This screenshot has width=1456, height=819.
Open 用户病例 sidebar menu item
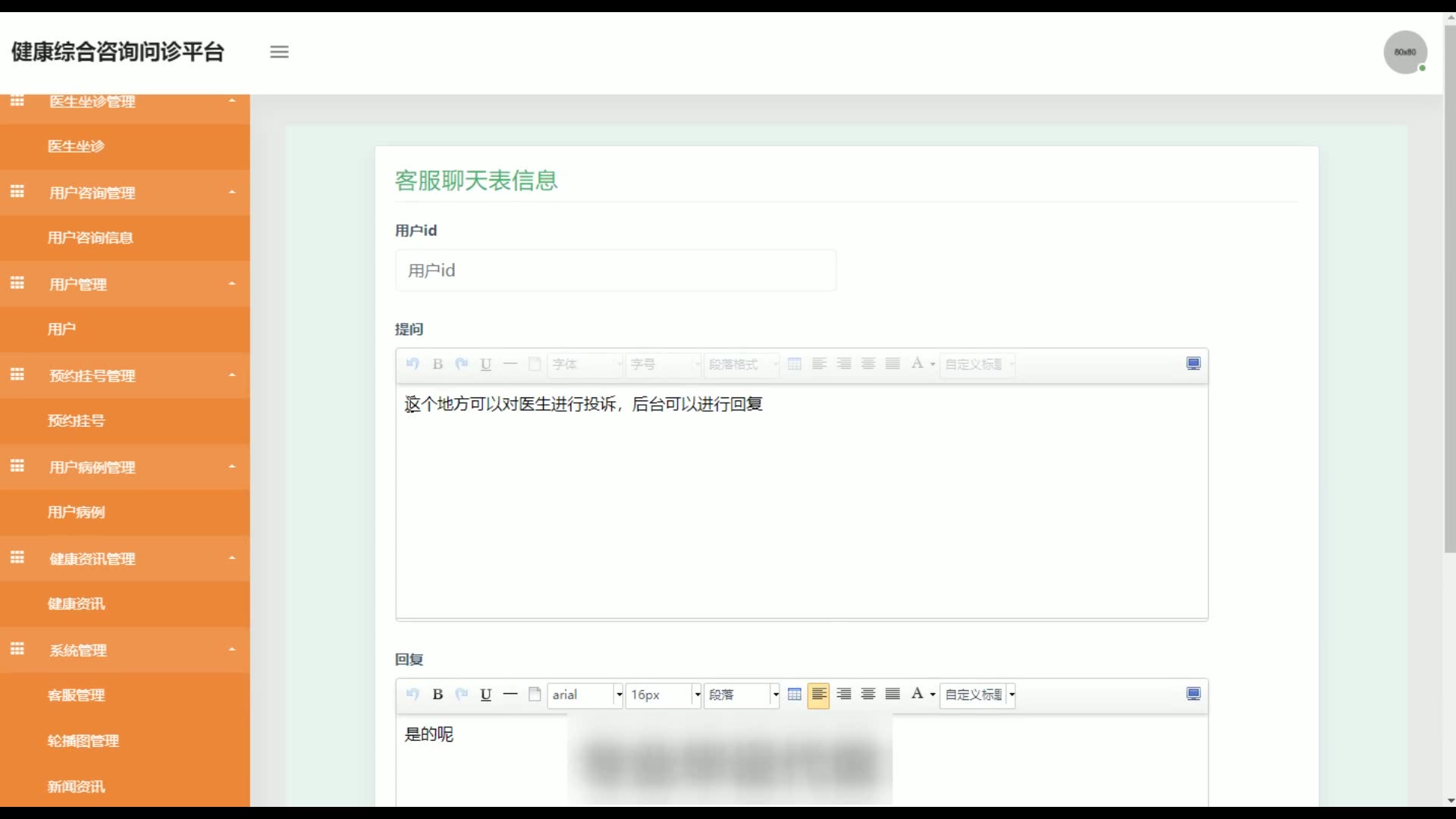76,513
